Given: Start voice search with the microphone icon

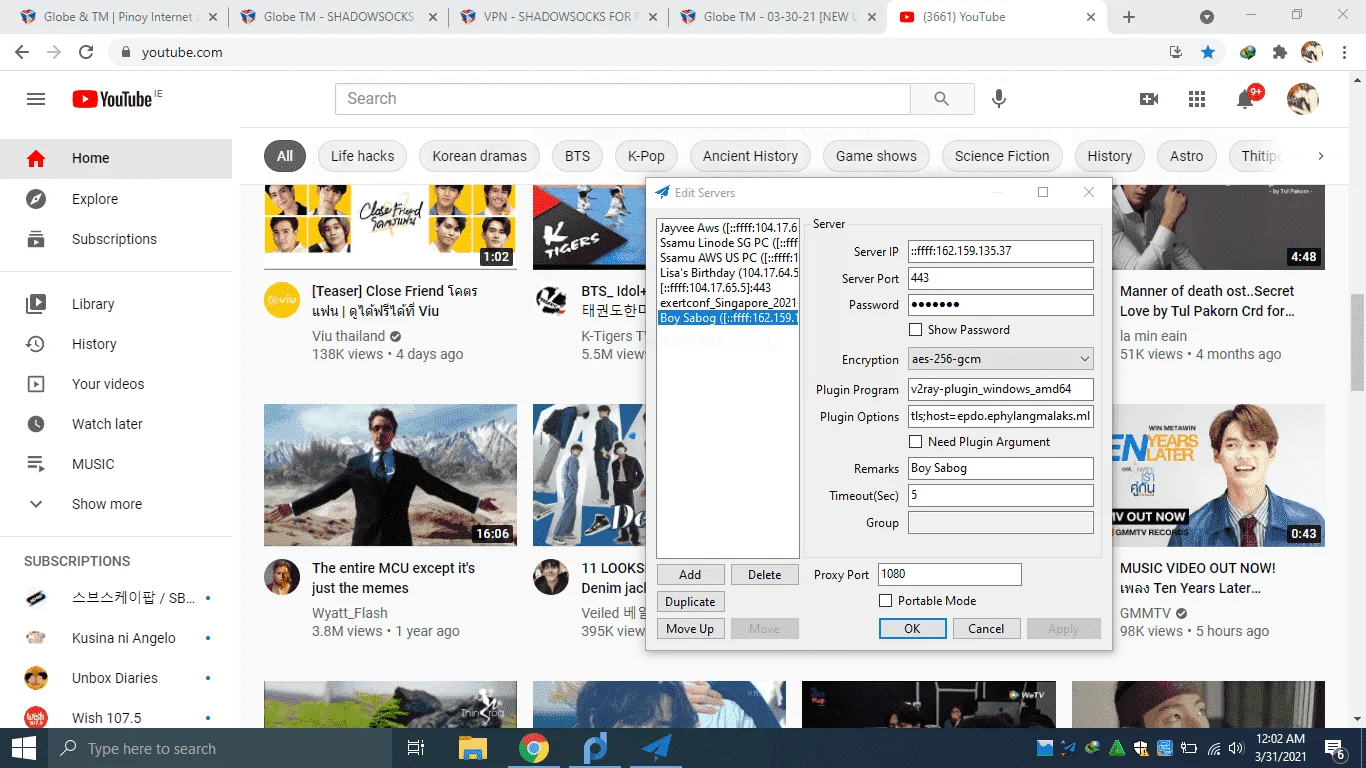Looking at the screenshot, I should (998, 99).
